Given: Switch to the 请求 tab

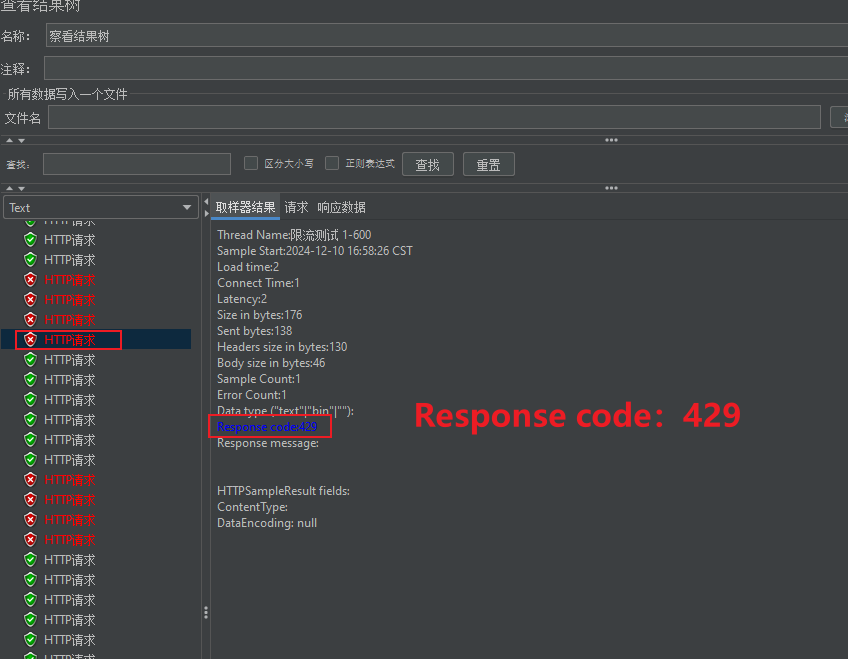Looking at the screenshot, I should [x=296, y=207].
